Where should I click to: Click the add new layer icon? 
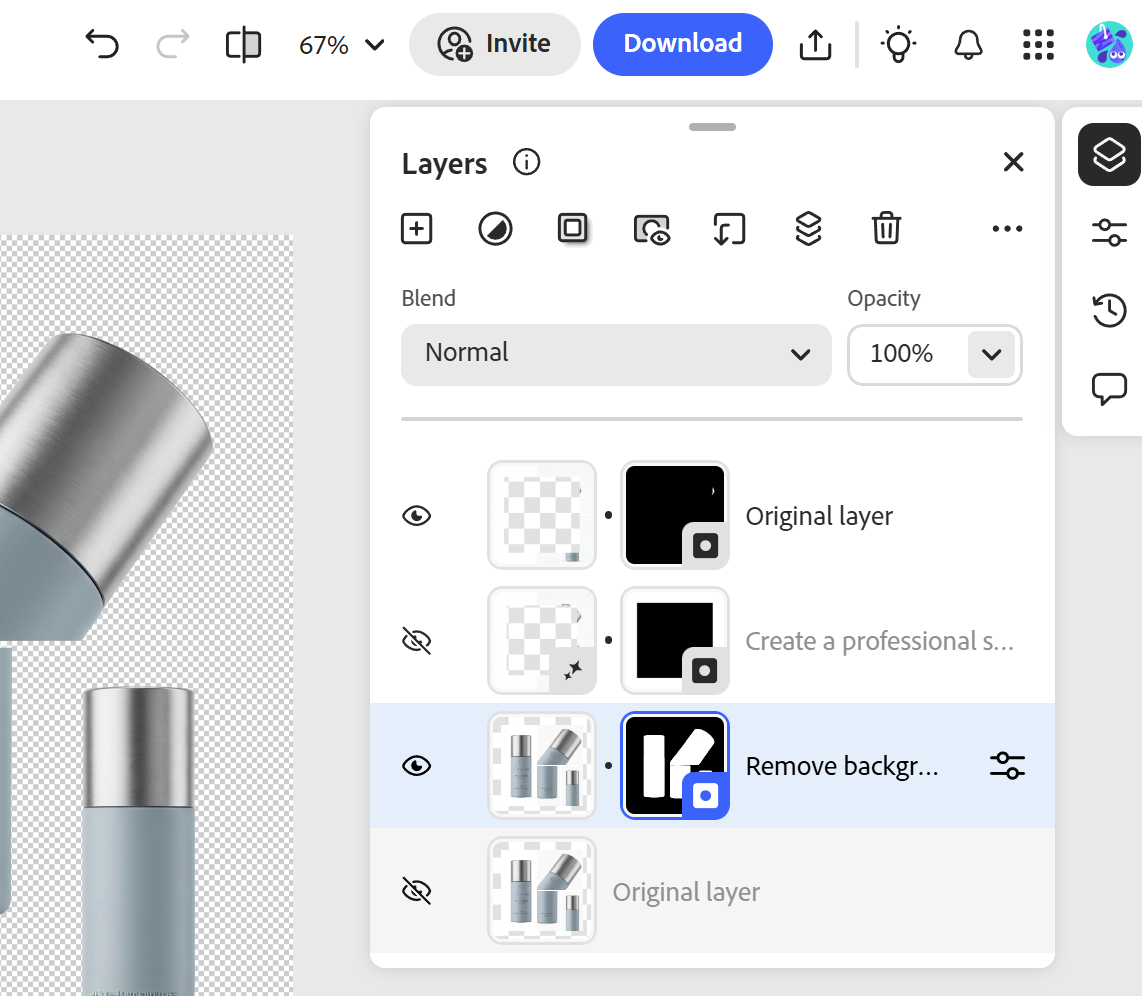[416, 229]
